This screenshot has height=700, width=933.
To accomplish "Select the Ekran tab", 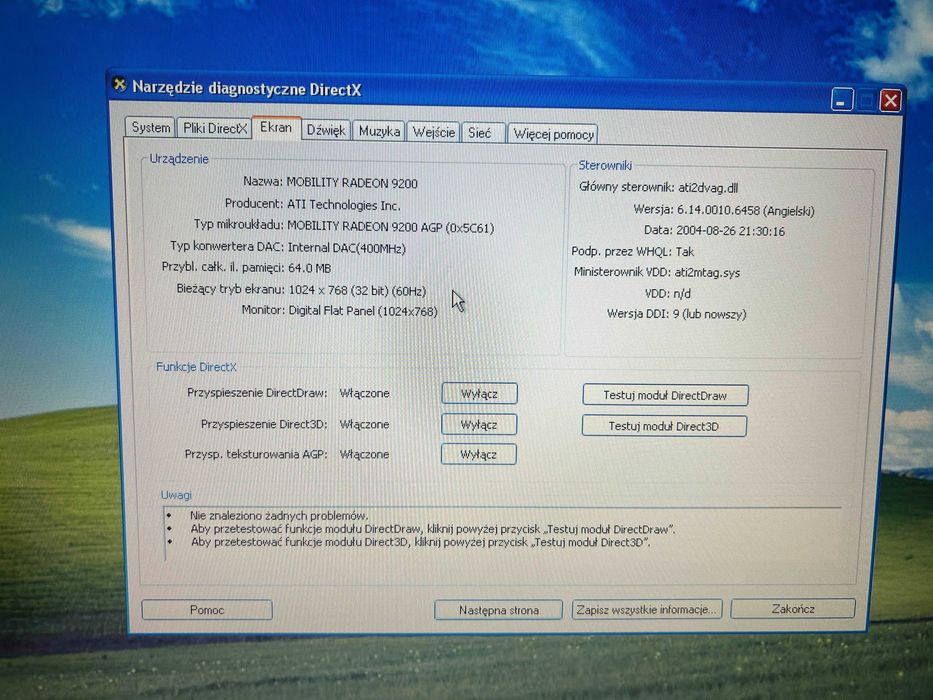I will pos(275,127).
